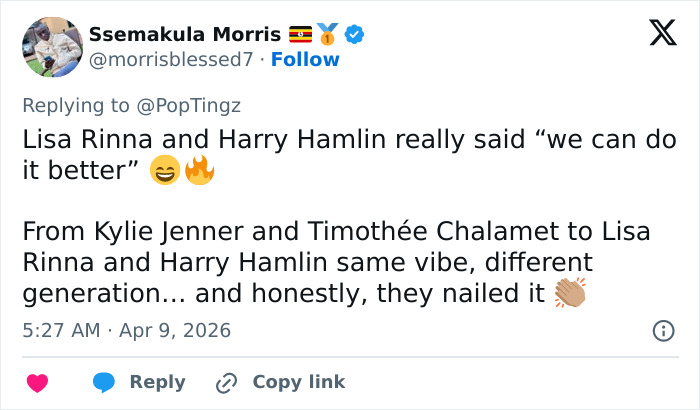Open Ssemakula Morris profile picture

pos(52,46)
